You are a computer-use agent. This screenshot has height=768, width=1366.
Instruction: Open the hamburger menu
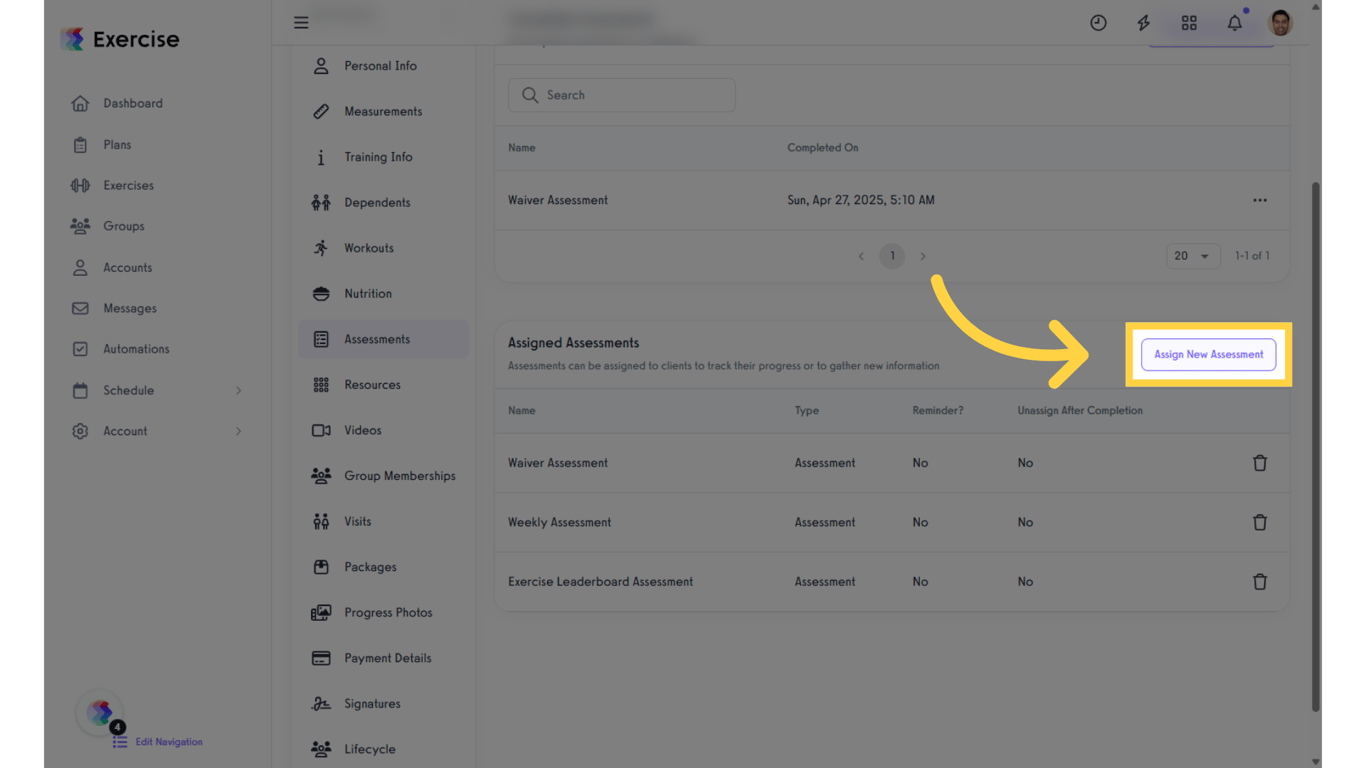(x=301, y=22)
